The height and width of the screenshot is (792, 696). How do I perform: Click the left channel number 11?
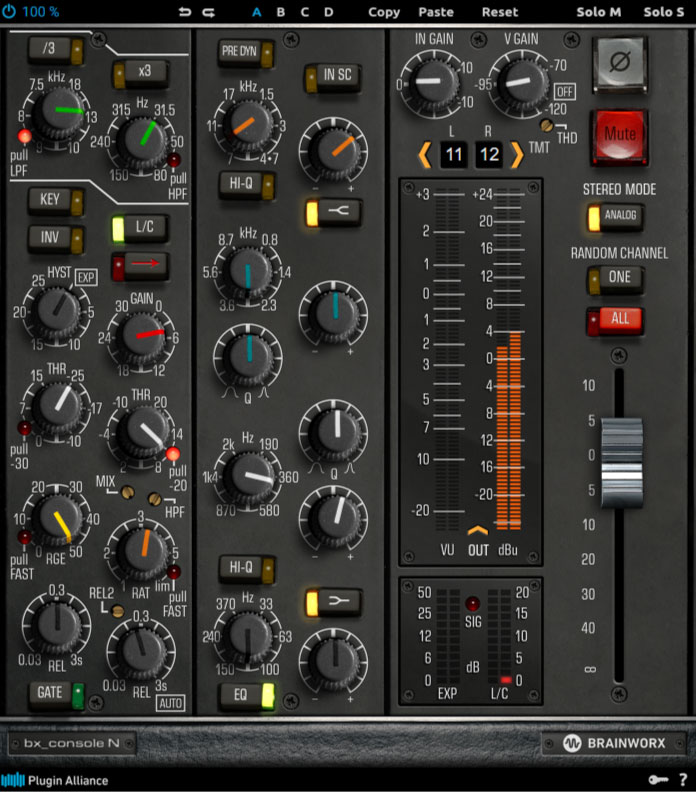coord(454,154)
